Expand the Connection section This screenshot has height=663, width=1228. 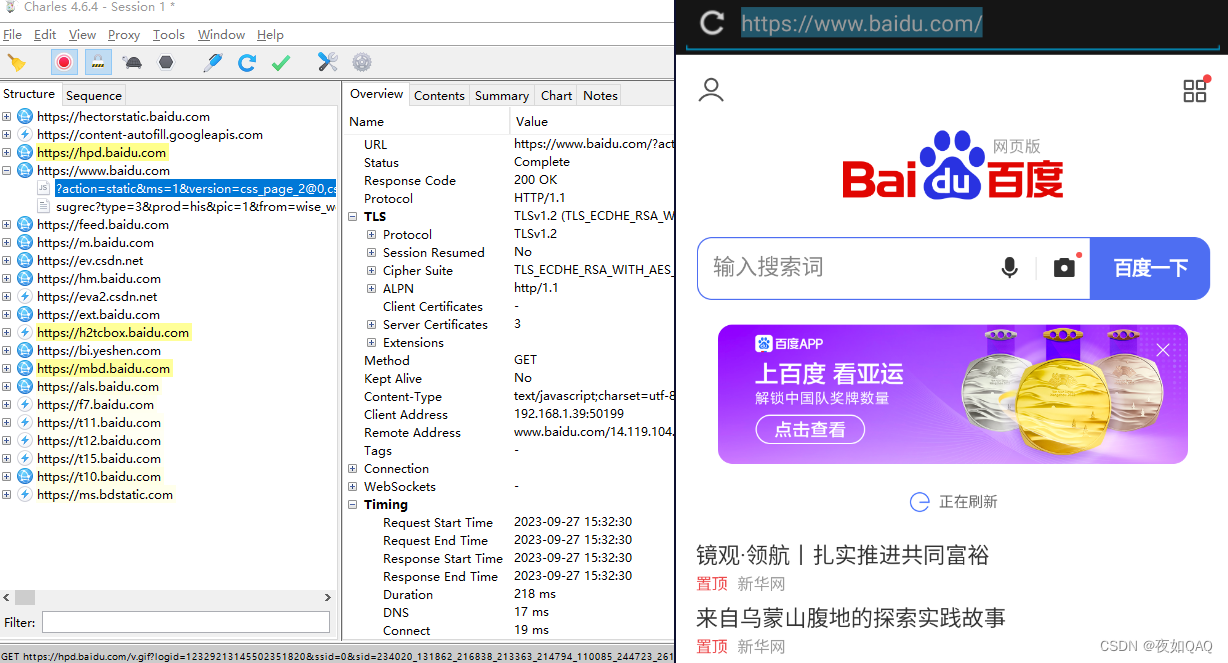tap(353, 469)
